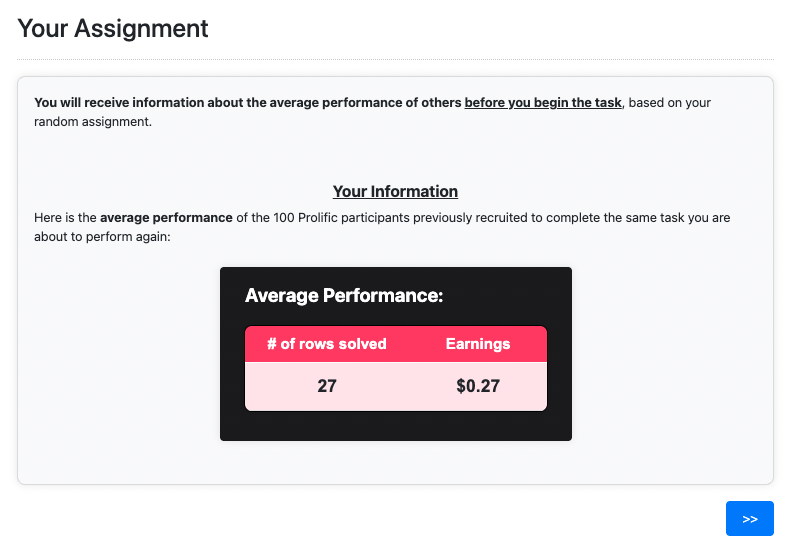The image size is (789, 551).
Task: Click the "random assignment." text
Action: pos(93,122)
